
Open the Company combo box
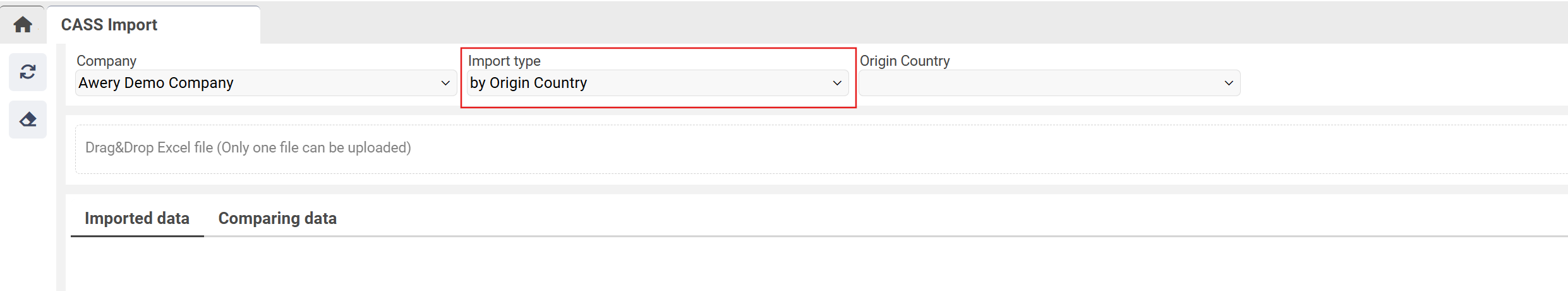[265, 83]
